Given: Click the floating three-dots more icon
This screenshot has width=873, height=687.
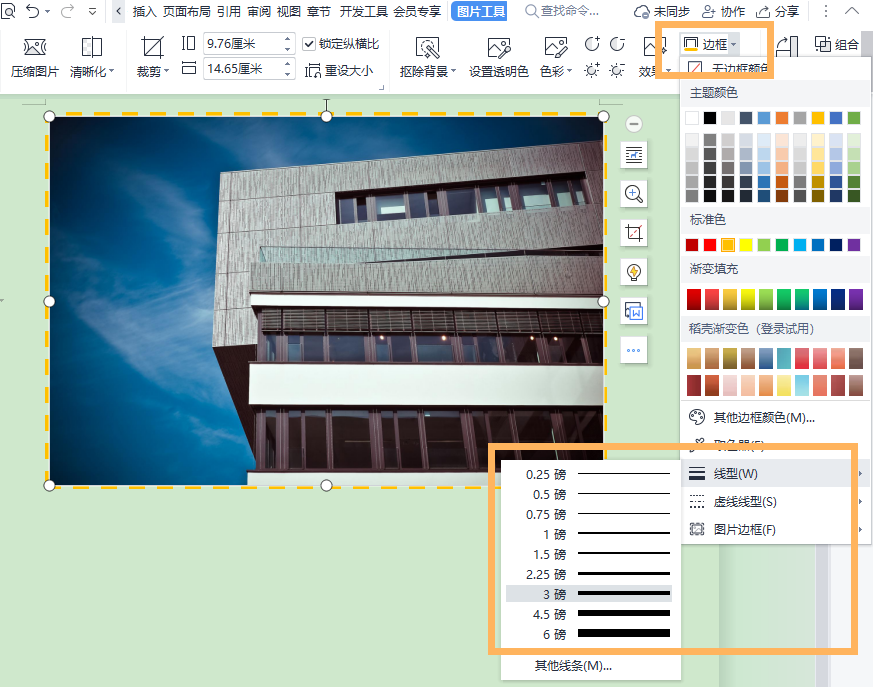Looking at the screenshot, I should [634, 350].
